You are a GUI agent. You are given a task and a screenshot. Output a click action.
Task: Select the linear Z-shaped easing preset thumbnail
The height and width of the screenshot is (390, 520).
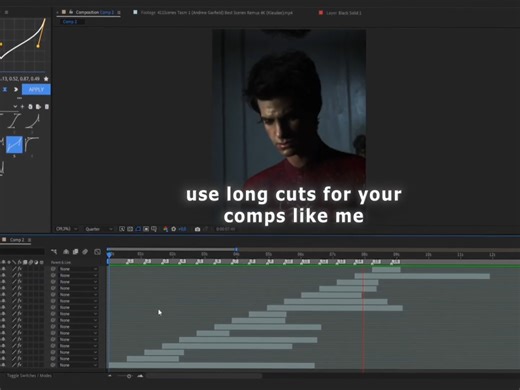coord(14,121)
